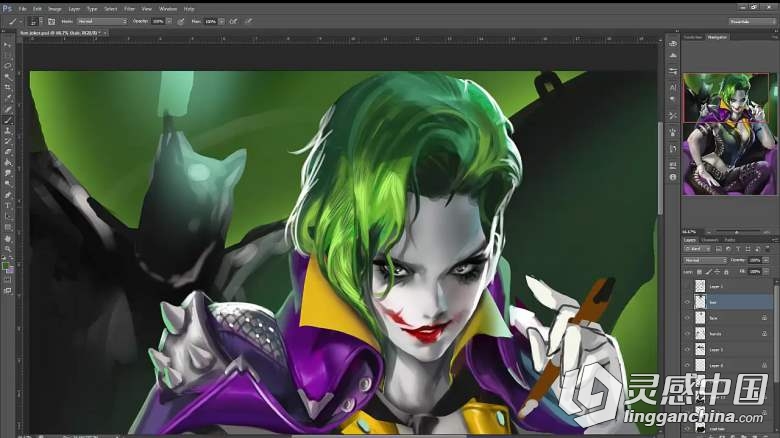The height and width of the screenshot is (438, 780).
Task: Toggle lock all button
Action: [726, 272]
